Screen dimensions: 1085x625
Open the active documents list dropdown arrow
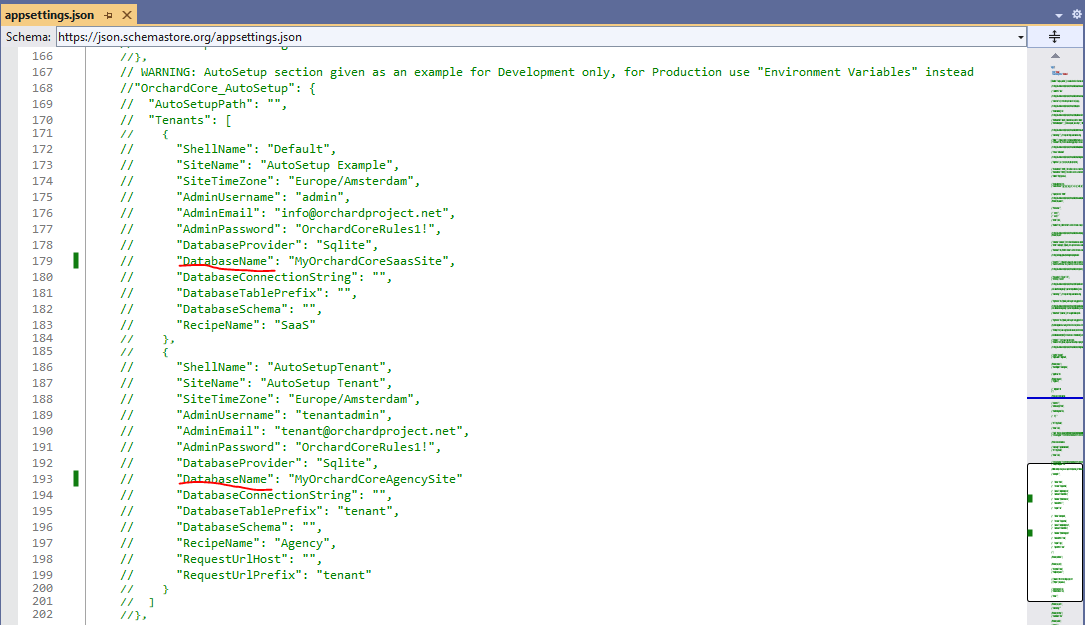pyautogui.click(x=1059, y=15)
